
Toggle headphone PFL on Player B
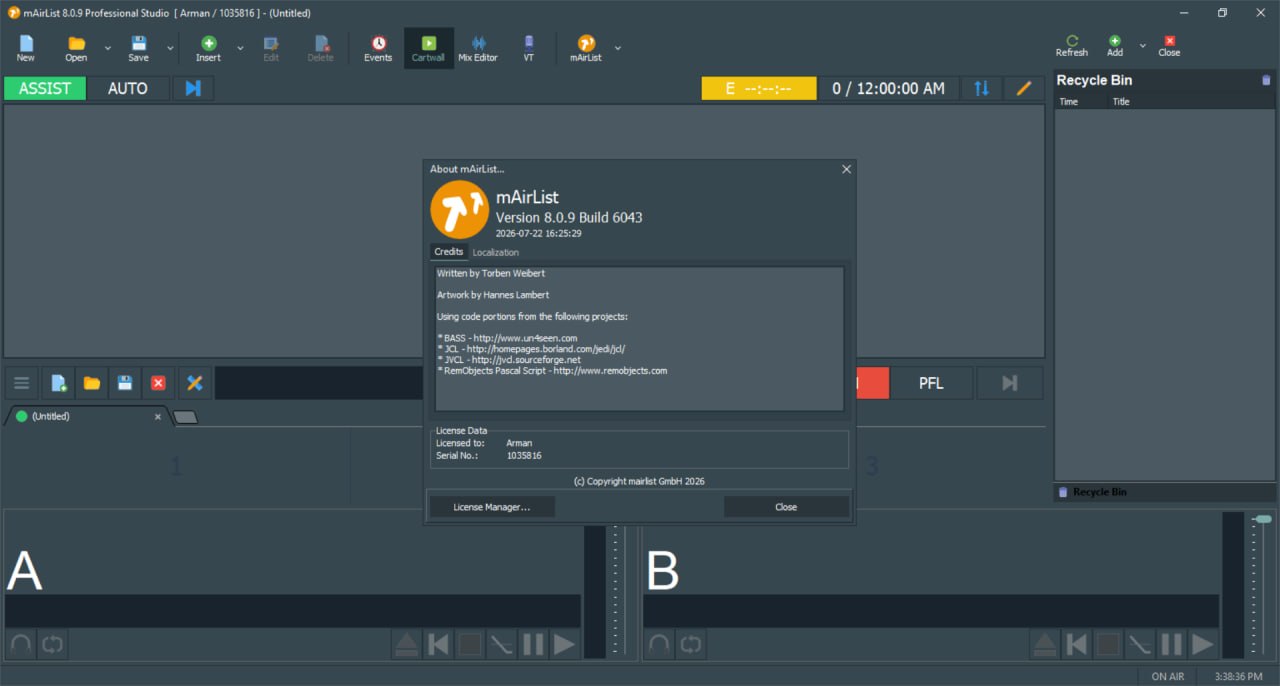point(658,644)
